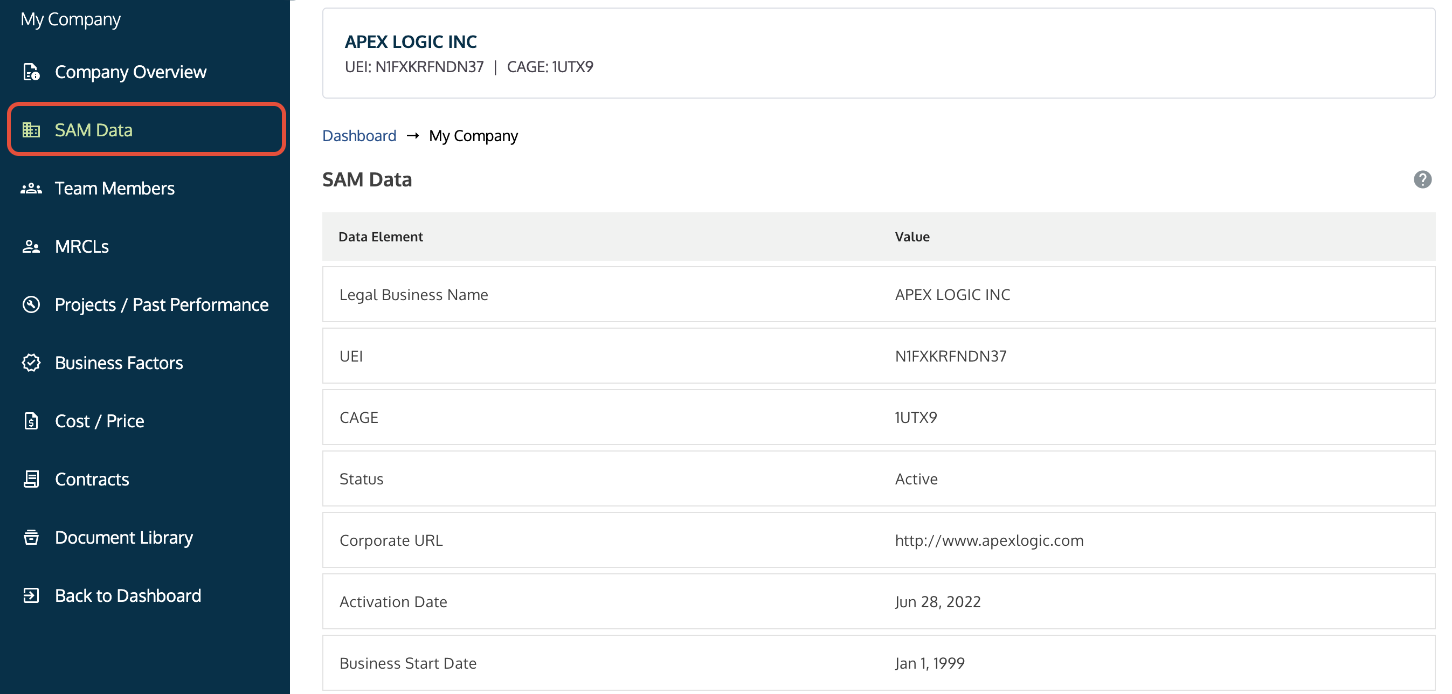Select the Legal Business Name table row

pos(413,294)
